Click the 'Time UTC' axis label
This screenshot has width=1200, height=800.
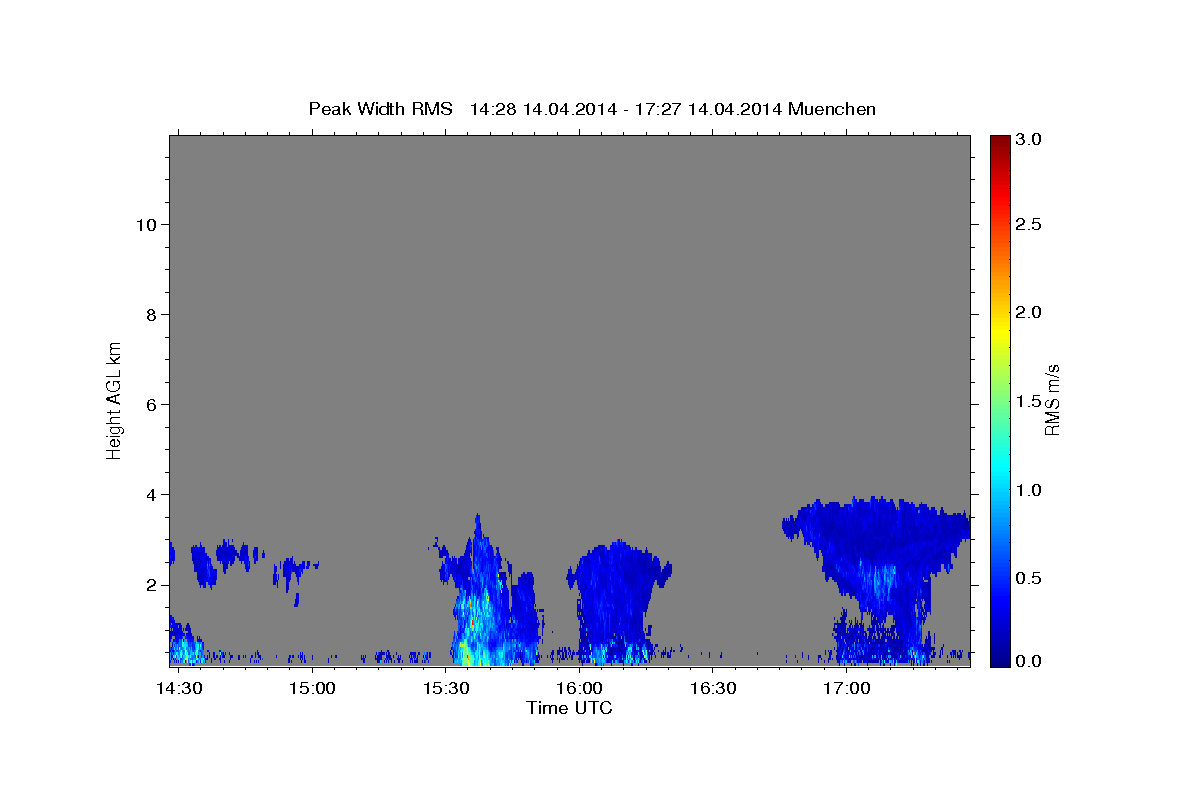point(569,708)
